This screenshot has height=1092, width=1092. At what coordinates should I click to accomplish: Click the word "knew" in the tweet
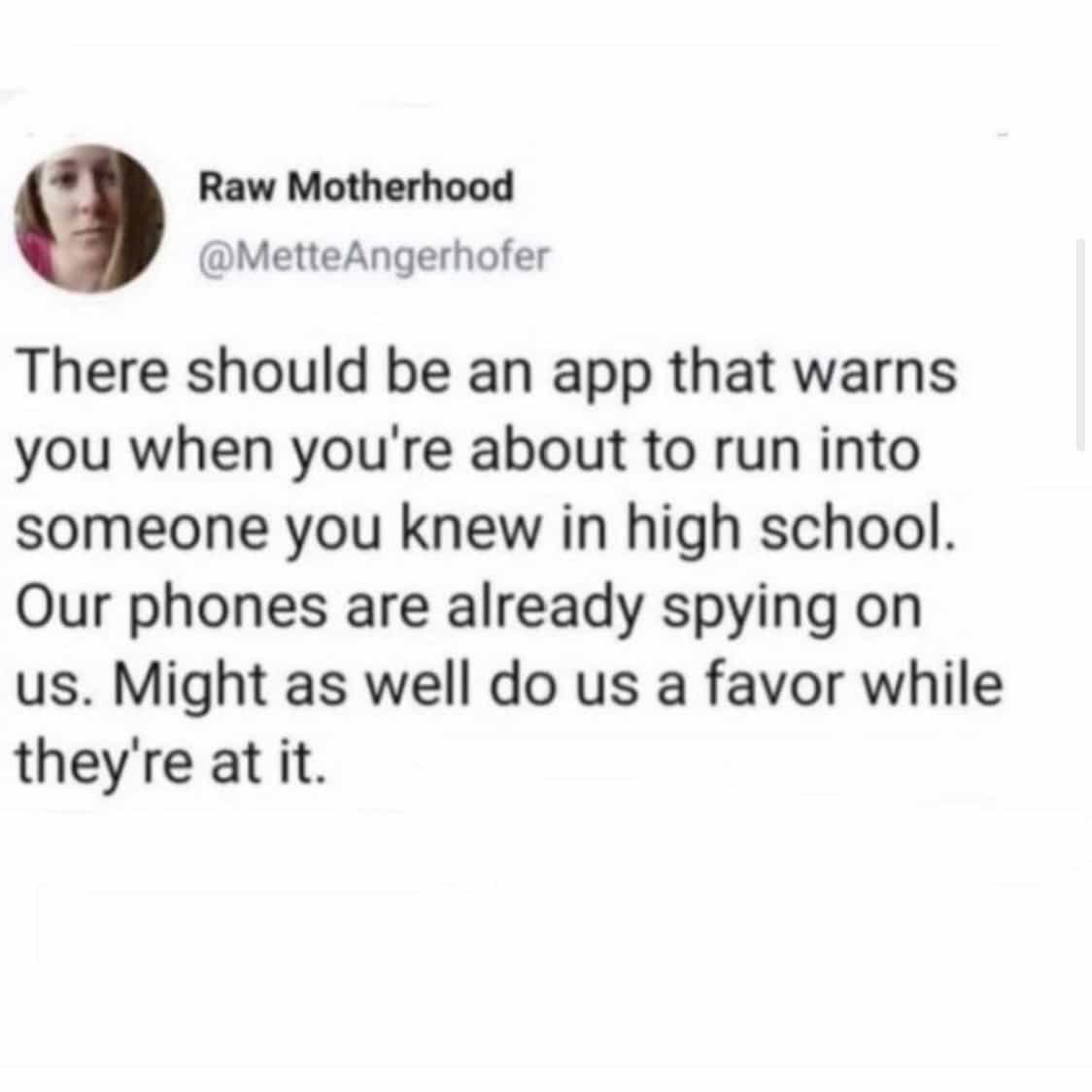coord(471,530)
